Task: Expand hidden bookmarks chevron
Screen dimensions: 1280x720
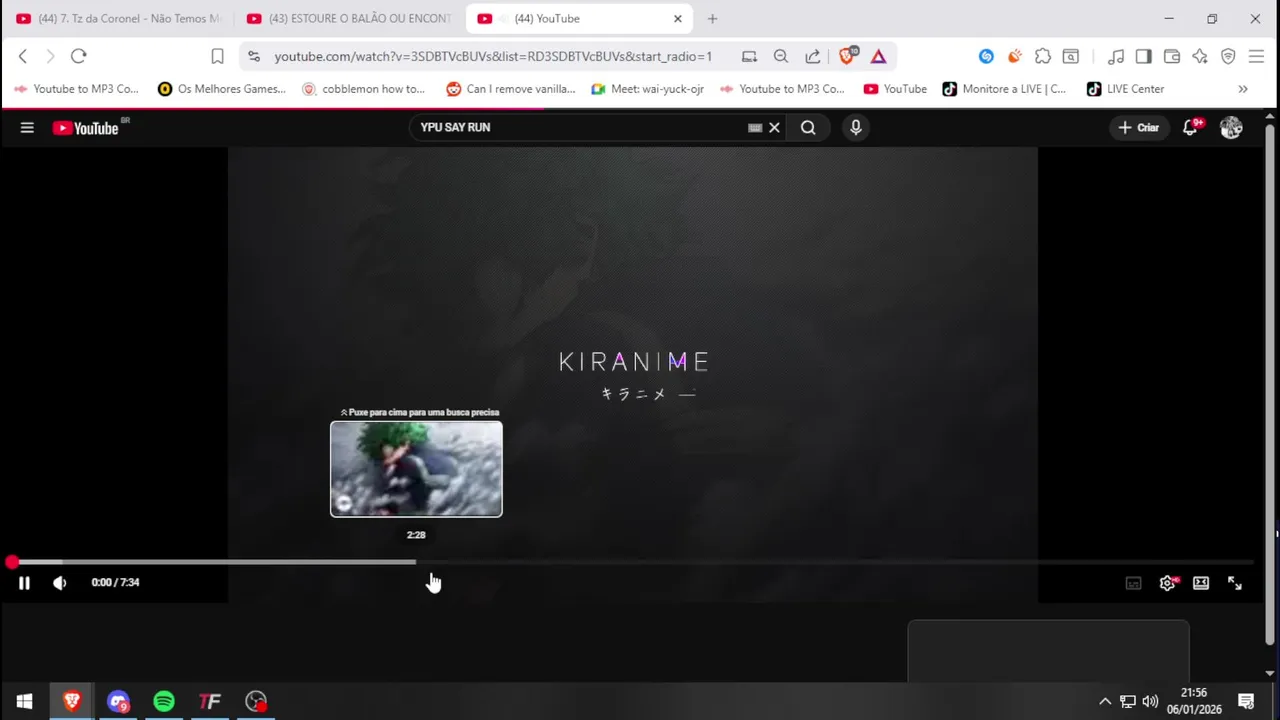Action: [x=1243, y=89]
